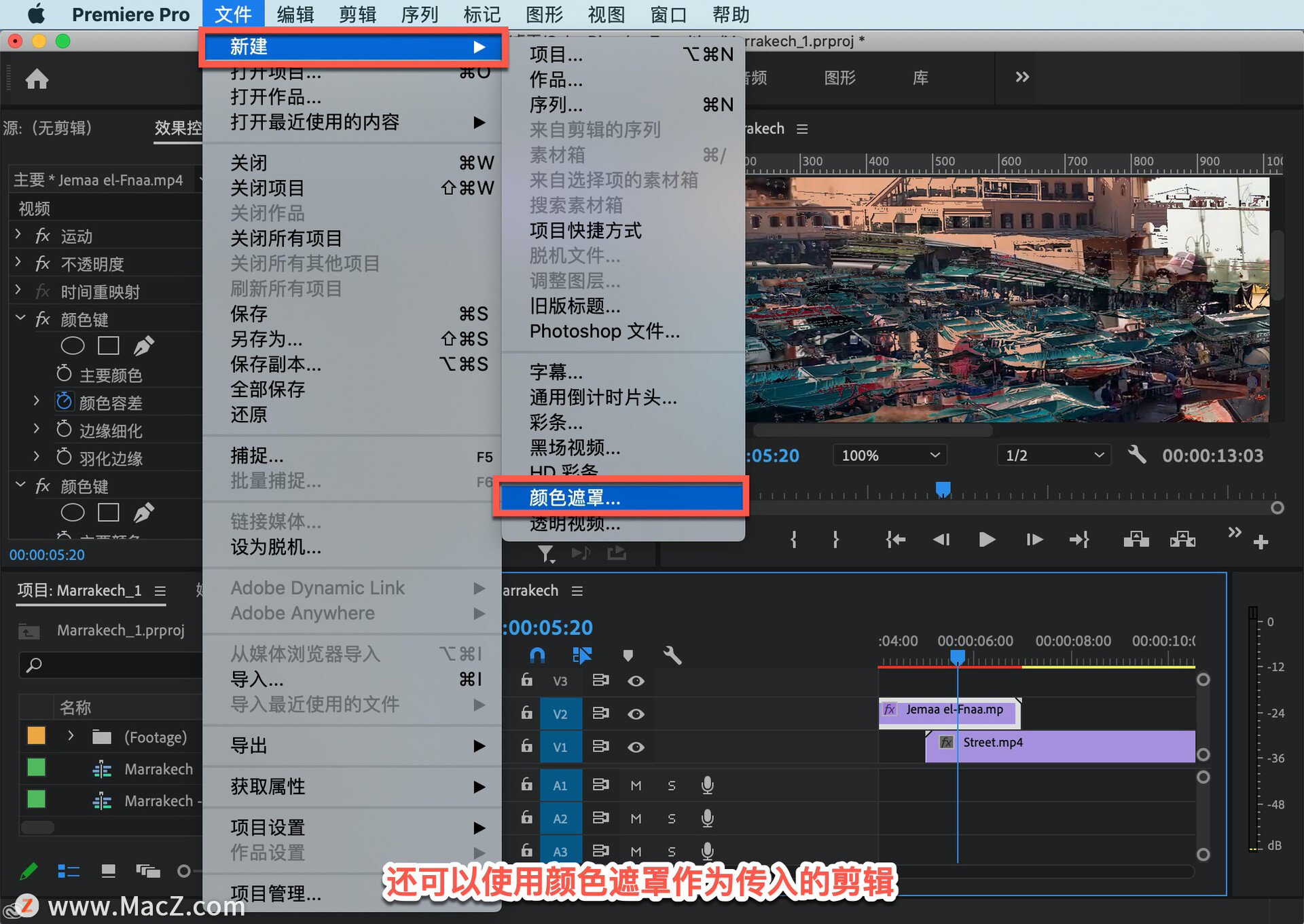This screenshot has height=924, width=1304.
Task: Click 导入... in the File menu
Action: coord(257,679)
